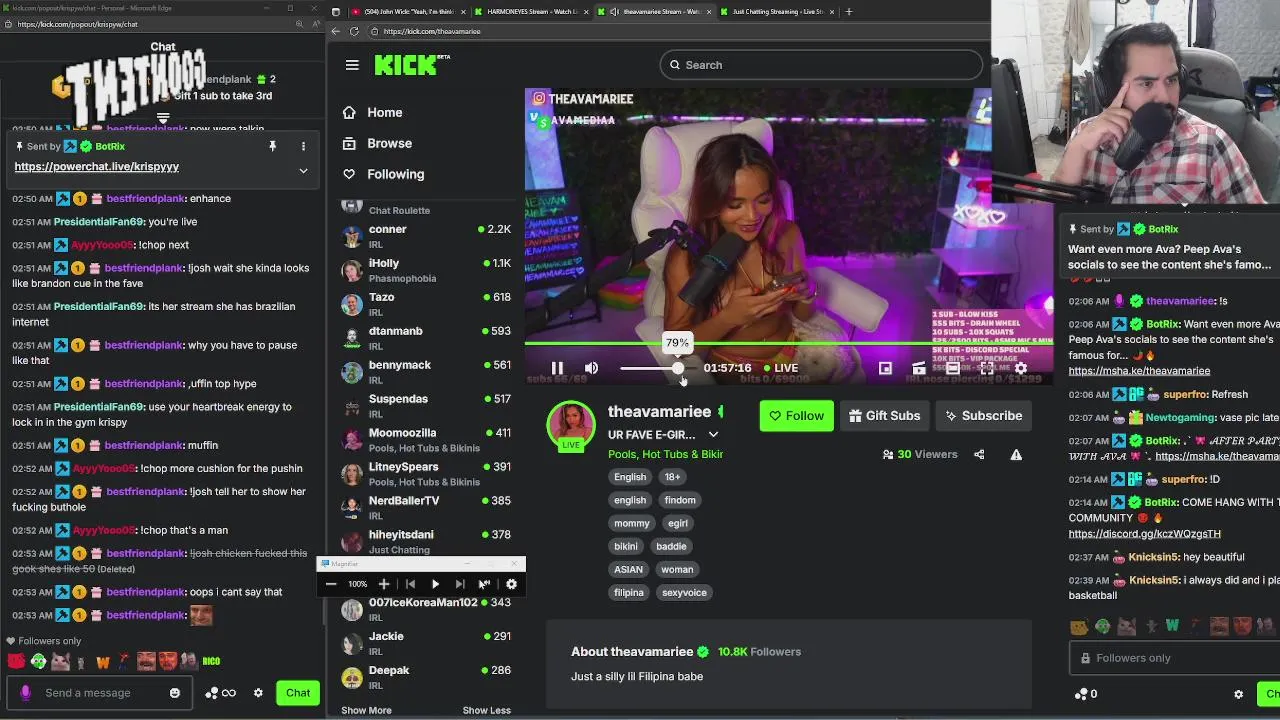Image resolution: width=1280 pixels, height=720 pixels.
Task: Open channel points infinity icon
Action: (221, 693)
